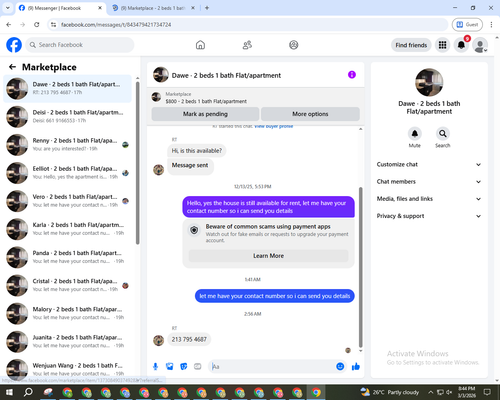Go back in browser history
500x400 pixels.
pos(9,25)
